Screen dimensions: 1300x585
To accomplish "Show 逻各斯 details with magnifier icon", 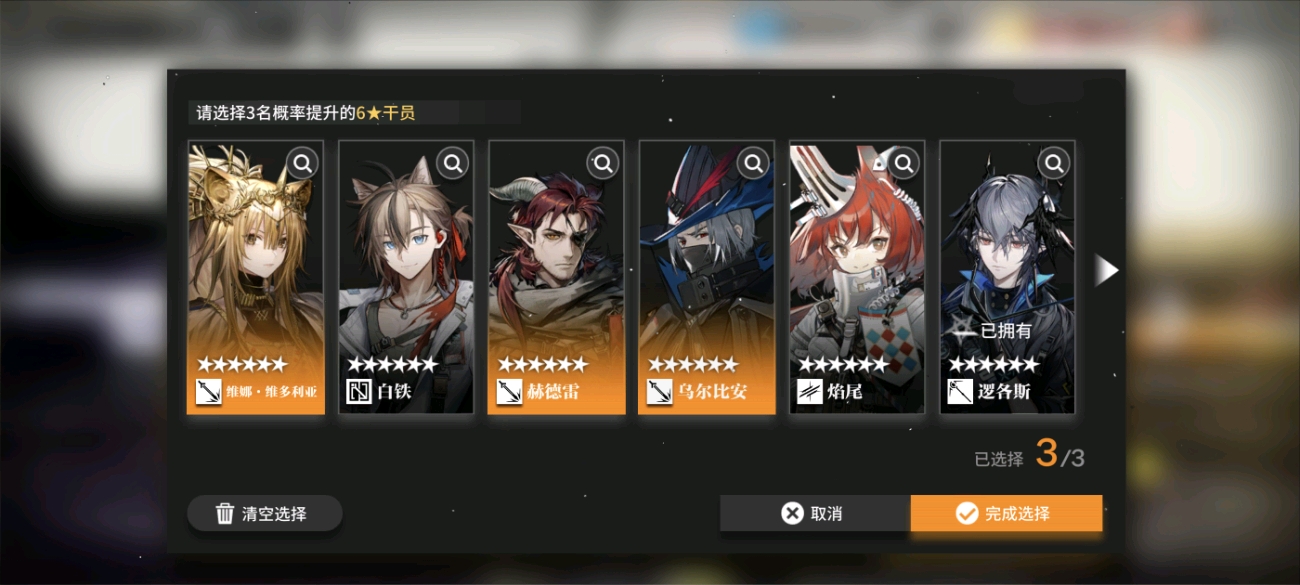I will [1054, 162].
